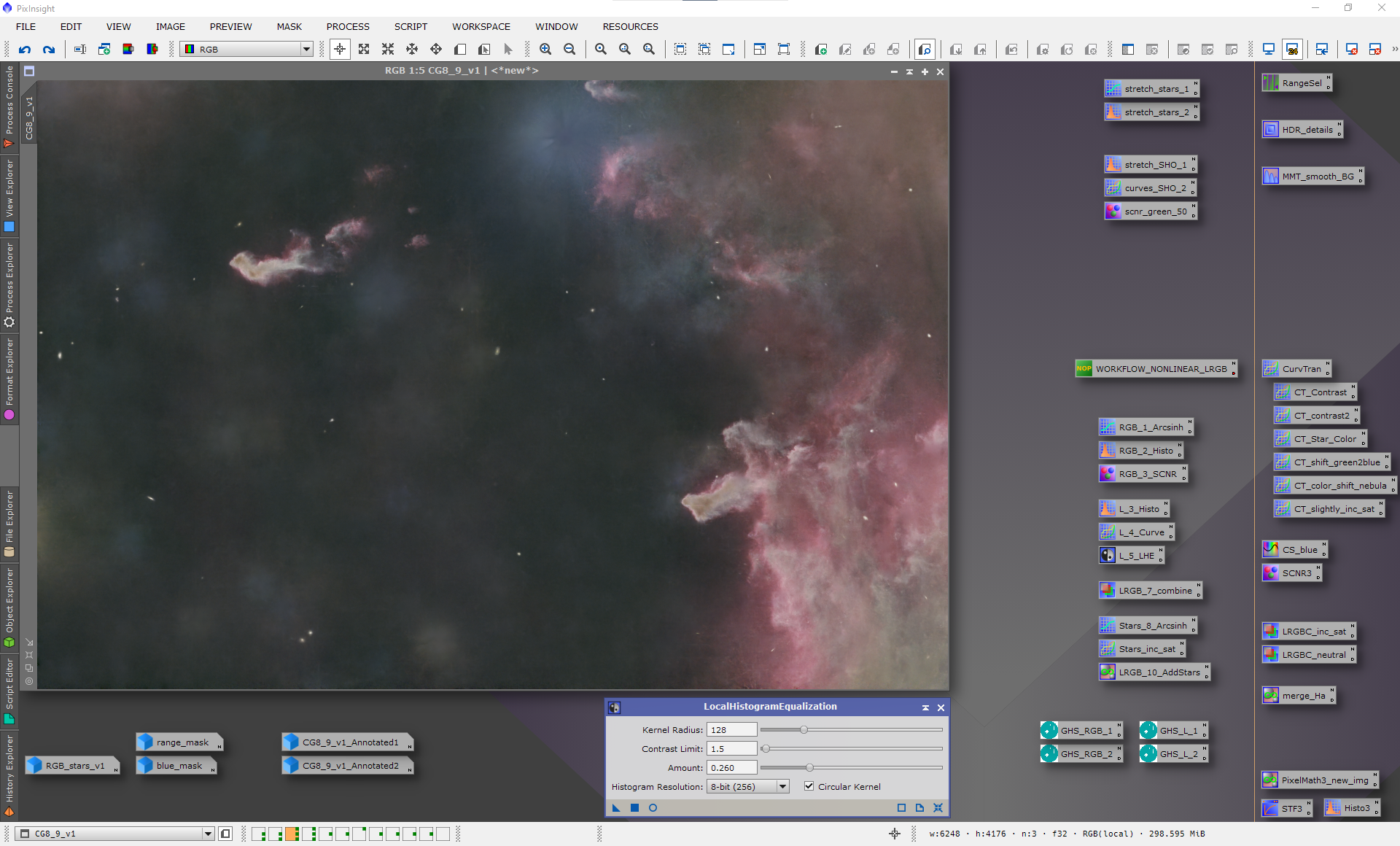Open the FILE menu
This screenshot has height=846, width=1400.
(26, 26)
